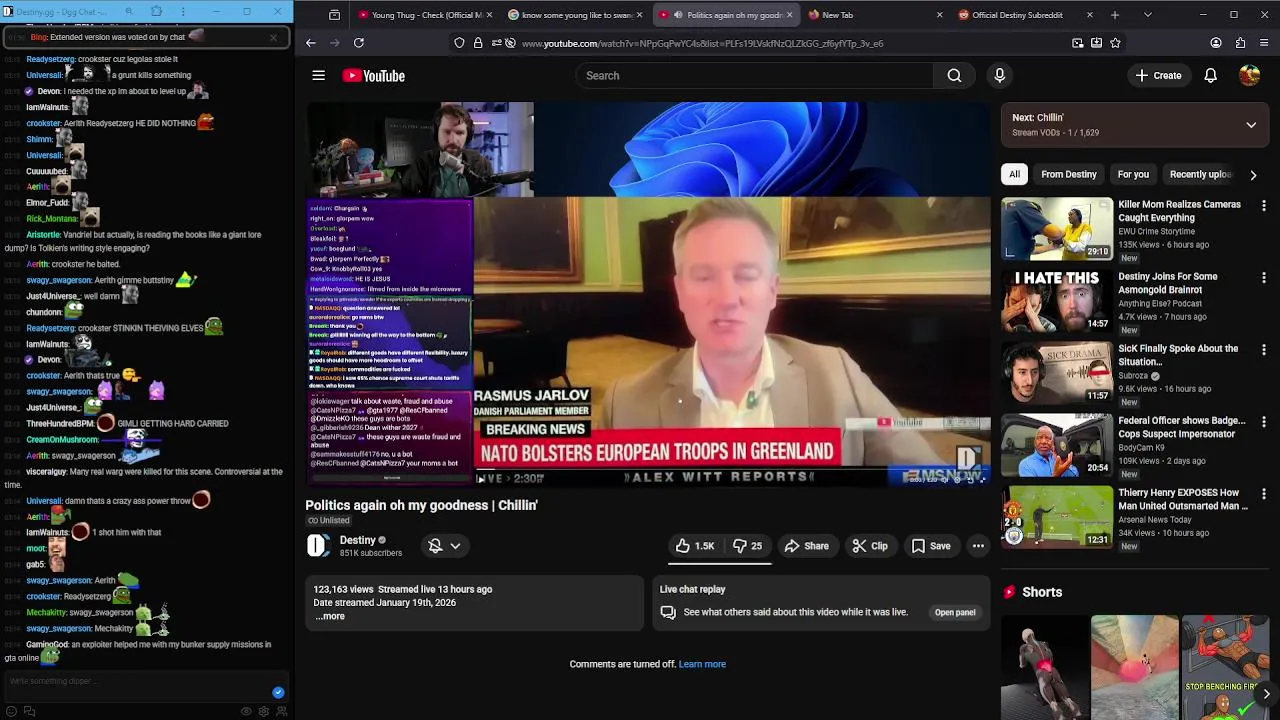Open Federal Officer shows Badge video thumbnail
Viewport: 1280px width, 720px height.
[x=1057, y=445]
